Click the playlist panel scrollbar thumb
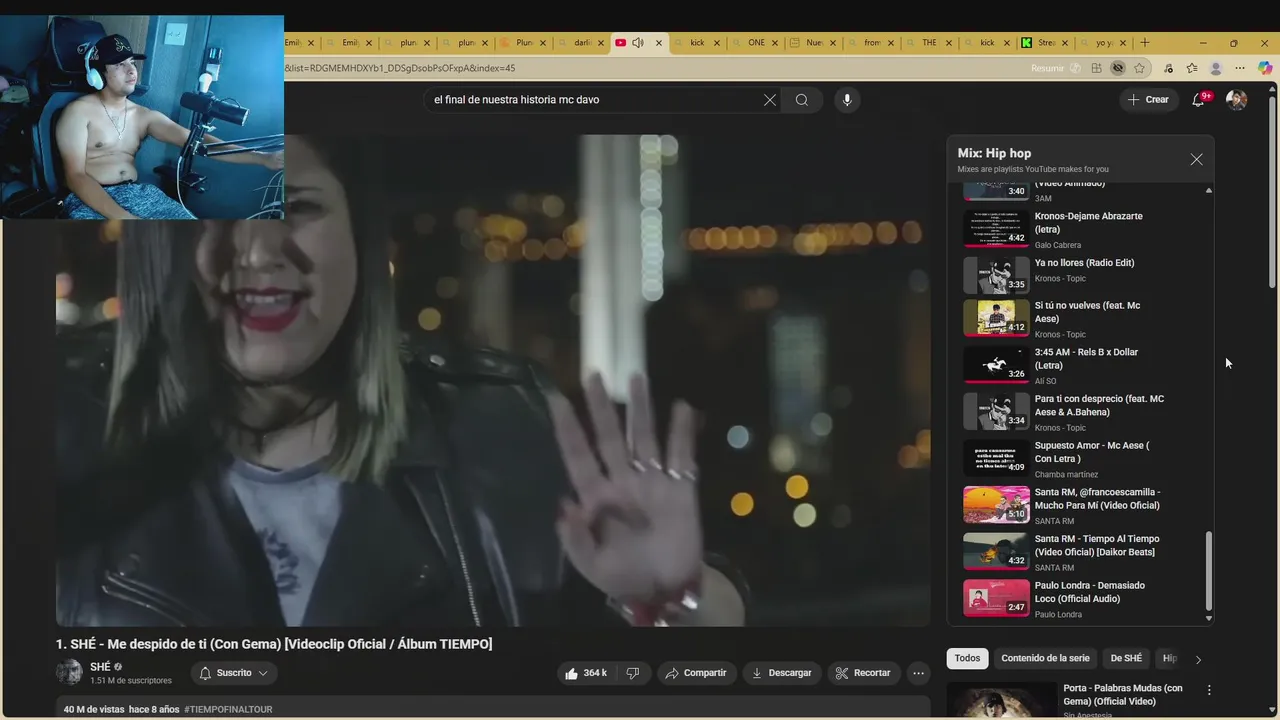 (x=1209, y=570)
